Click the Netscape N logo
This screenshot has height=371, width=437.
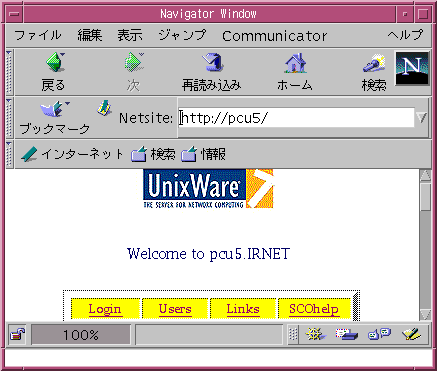(412, 68)
